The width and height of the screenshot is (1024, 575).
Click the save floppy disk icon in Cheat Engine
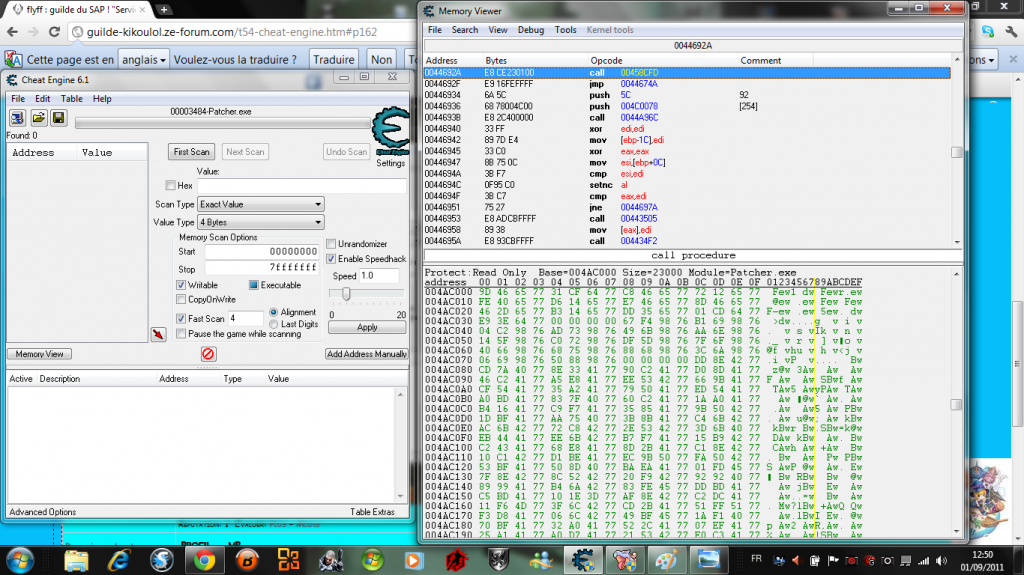tap(59, 118)
